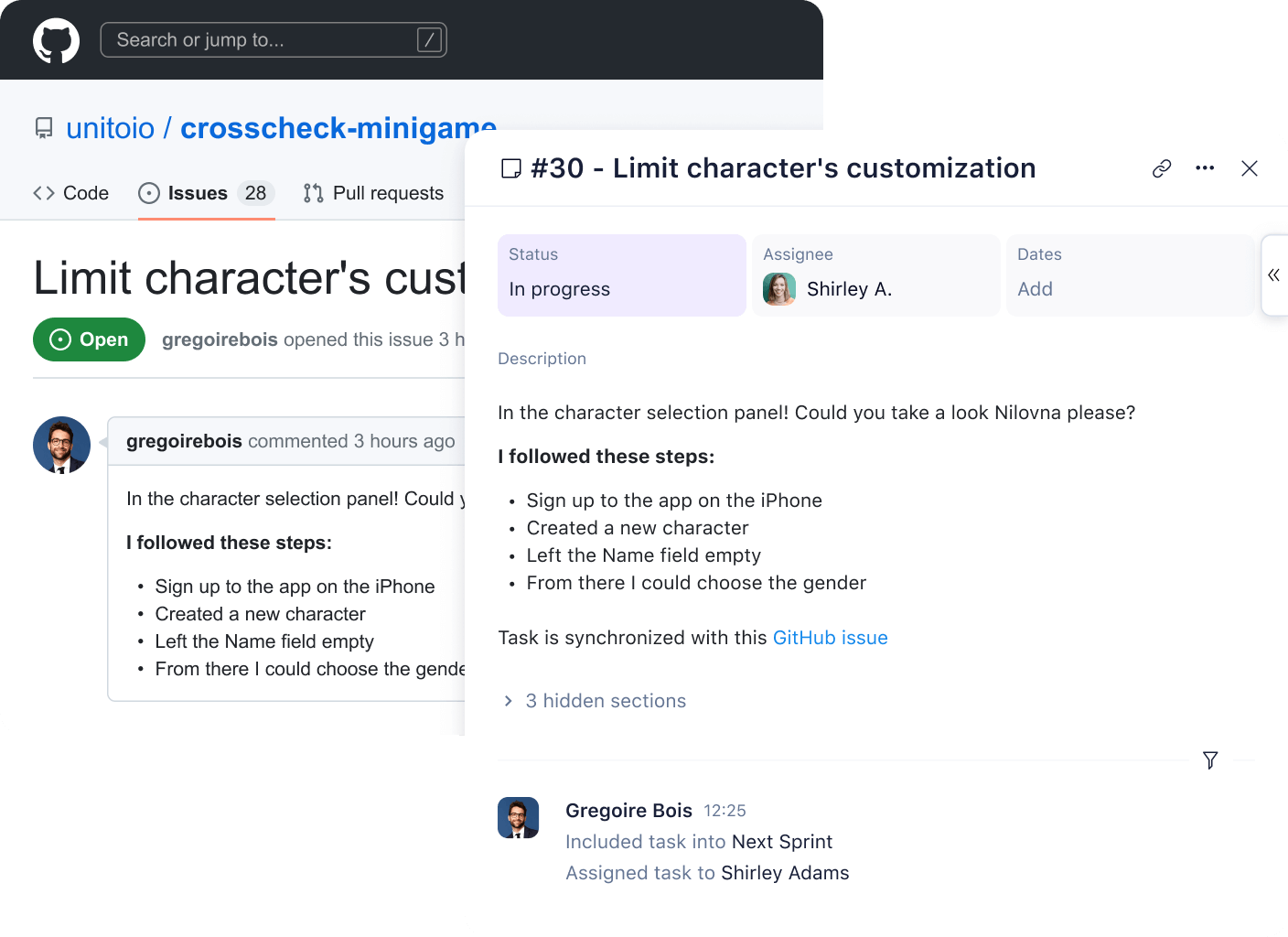Collapse the side panel with double chevron
Screen dimensions: 1288x937
click(1273, 275)
